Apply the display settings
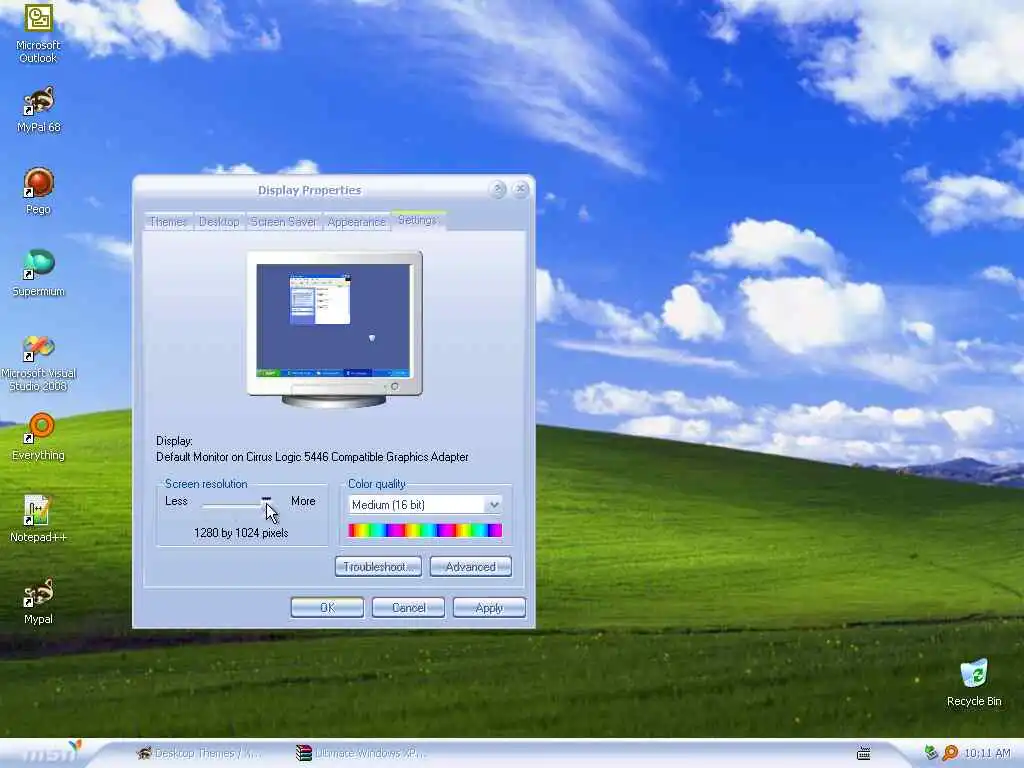The width and height of the screenshot is (1024, 768). coord(489,607)
